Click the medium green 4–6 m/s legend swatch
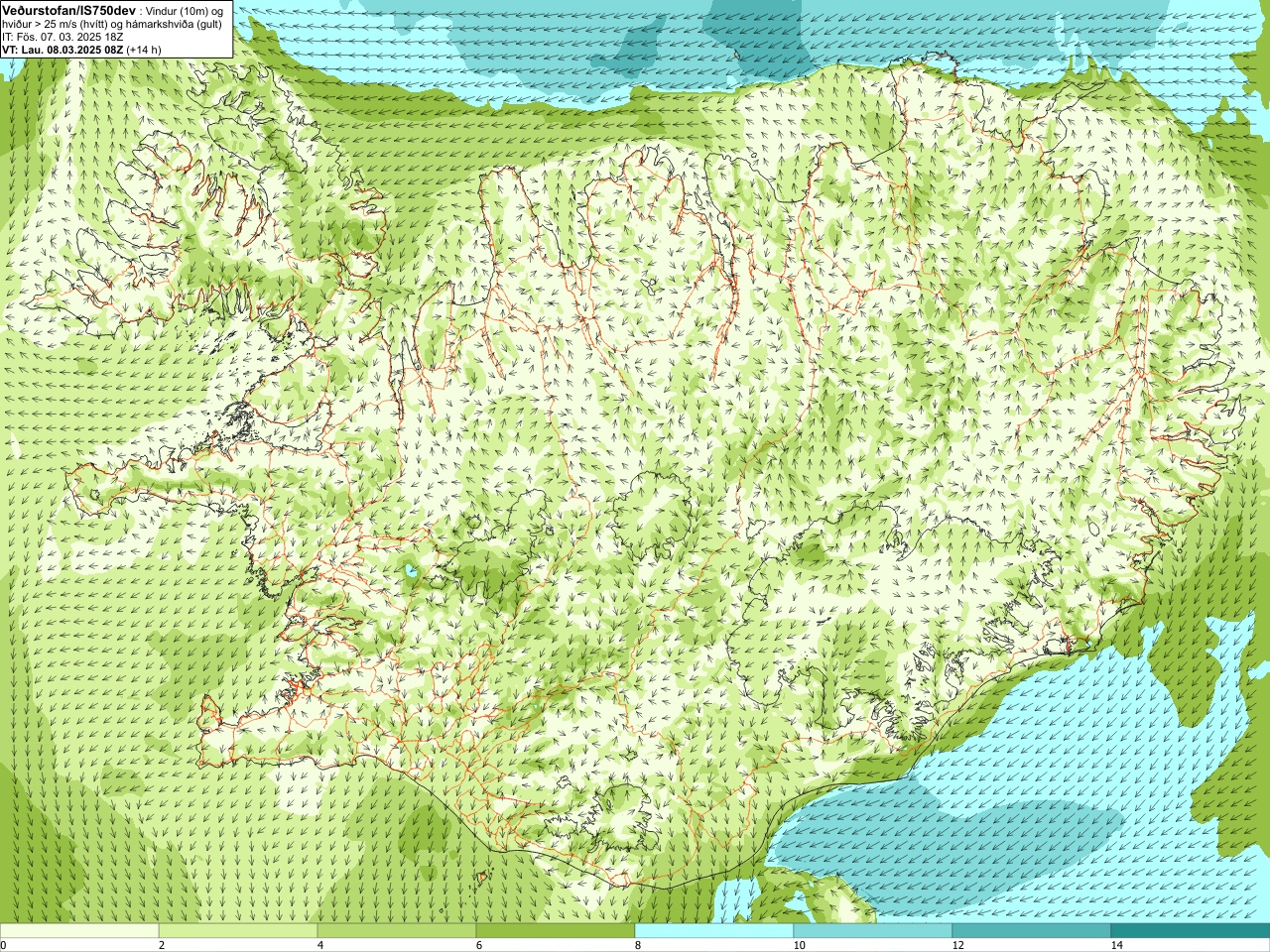 (397, 931)
